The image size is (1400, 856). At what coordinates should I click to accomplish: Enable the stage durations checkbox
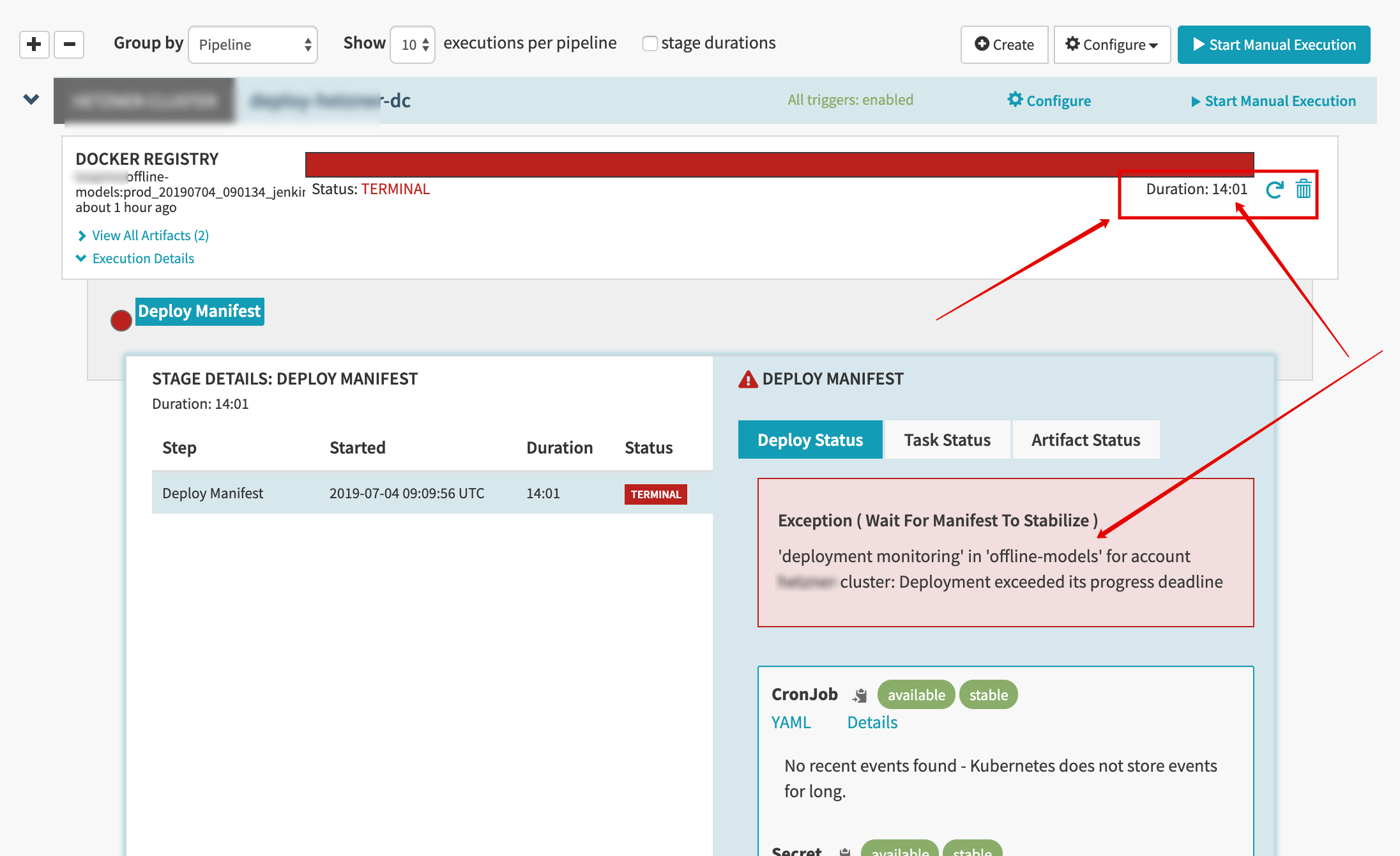650,43
